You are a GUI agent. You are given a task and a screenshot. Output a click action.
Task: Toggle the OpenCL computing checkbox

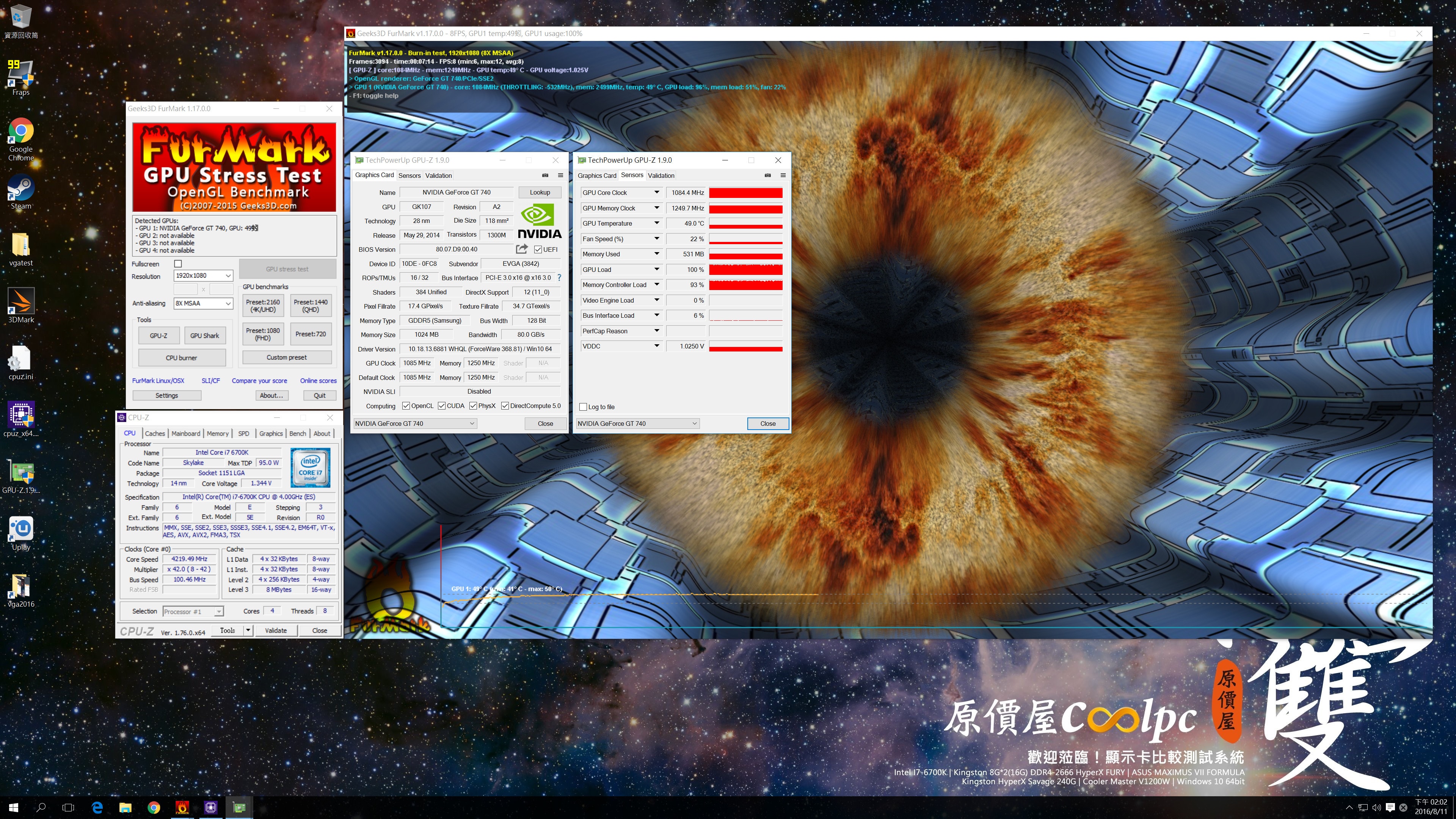pos(406,406)
